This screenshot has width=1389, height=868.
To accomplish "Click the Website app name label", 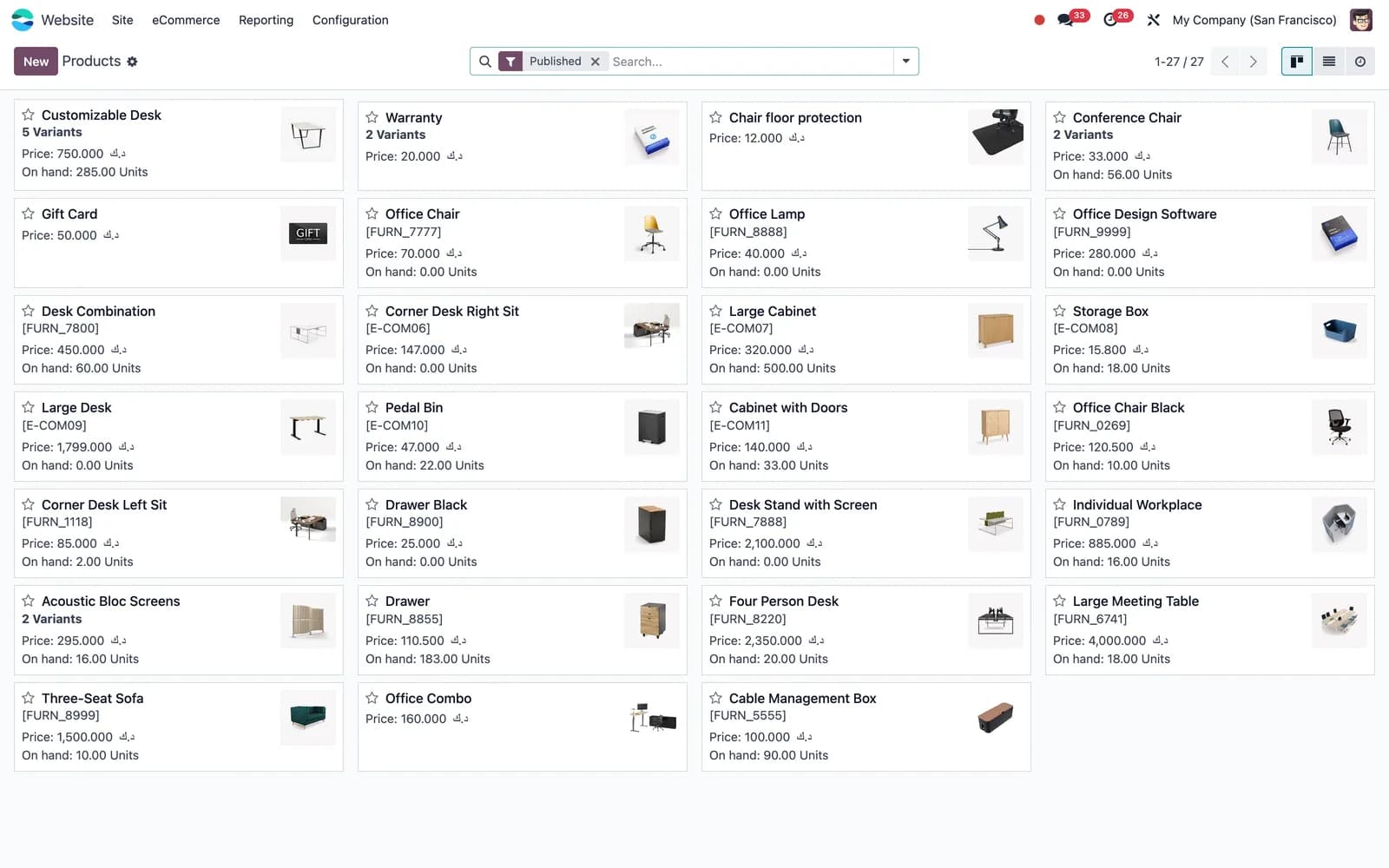I will 68,20.
